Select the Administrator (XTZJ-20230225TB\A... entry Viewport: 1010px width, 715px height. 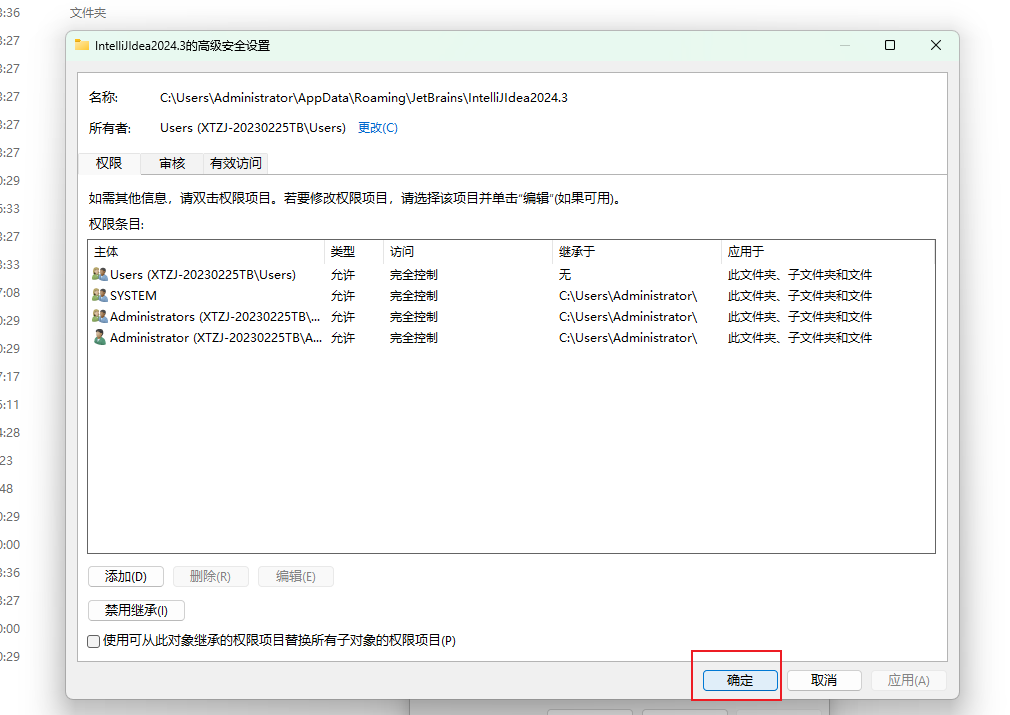tap(511, 338)
